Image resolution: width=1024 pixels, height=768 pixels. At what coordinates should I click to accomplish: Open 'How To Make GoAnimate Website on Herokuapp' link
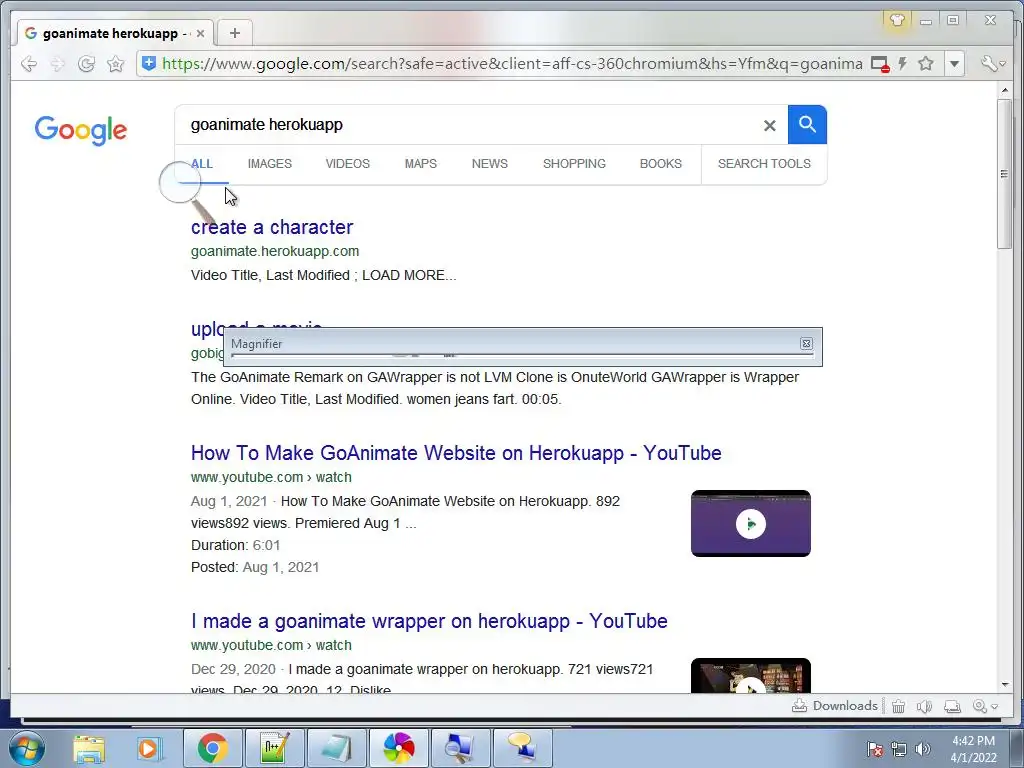456,453
